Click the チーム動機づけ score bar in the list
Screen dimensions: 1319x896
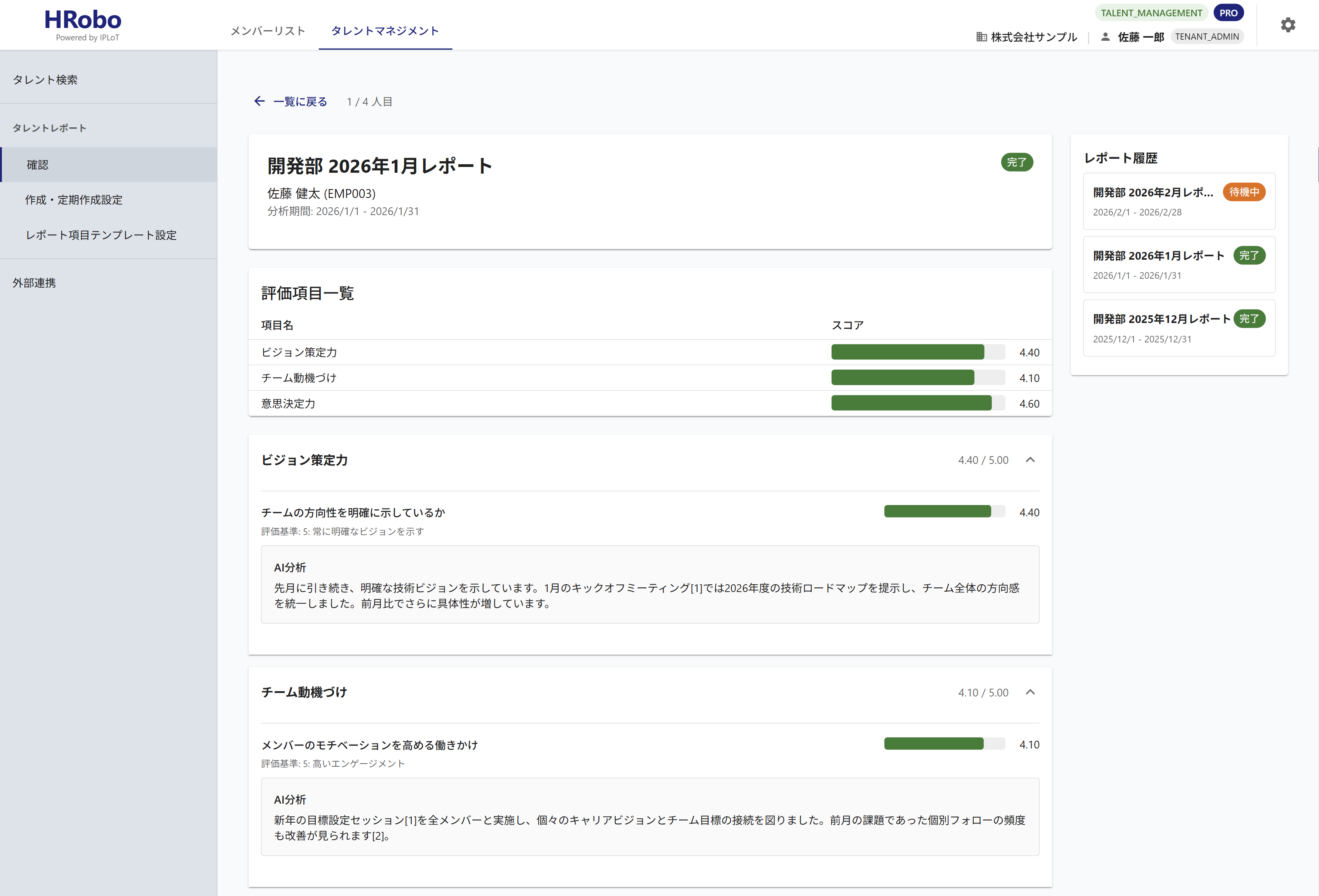[918, 377]
